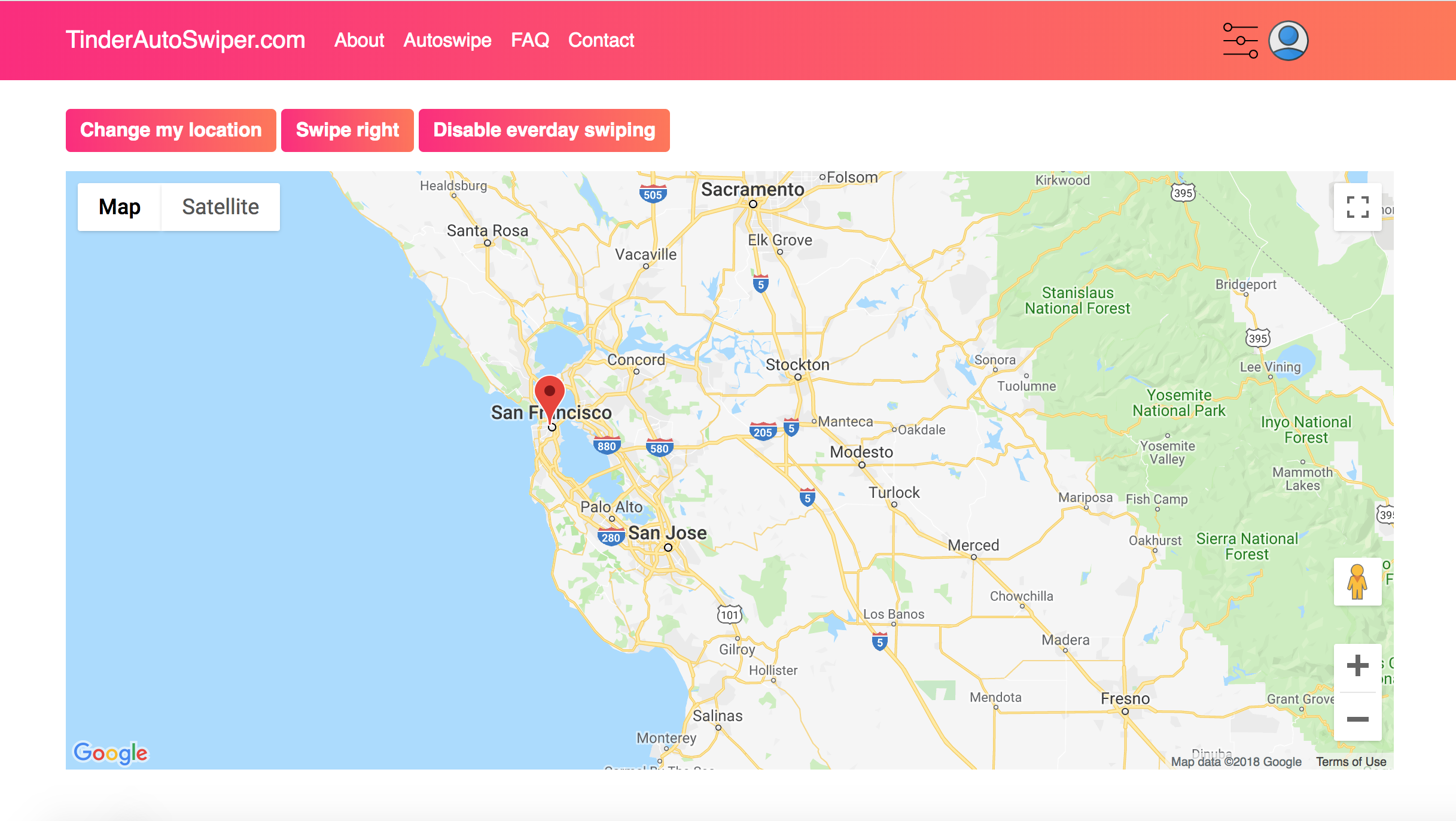Switch to Map view mode
1456x821 pixels.
(x=119, y=206)
